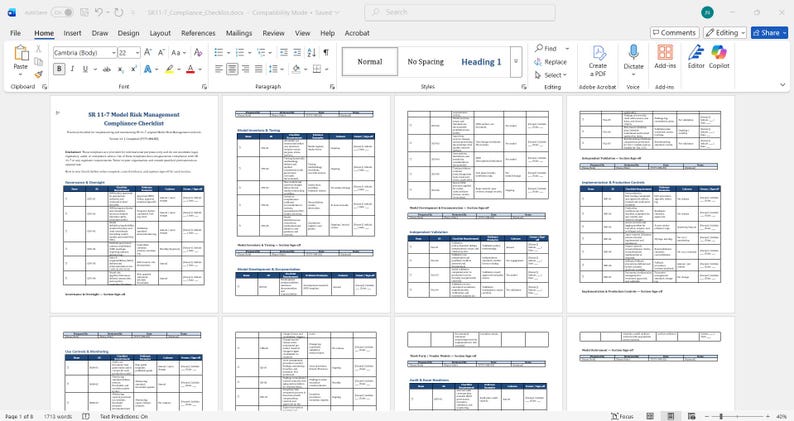The height and width of the screenshot is (421, 794).
Task: Switch to Focus mode in status bar
Action: [622, 416]
